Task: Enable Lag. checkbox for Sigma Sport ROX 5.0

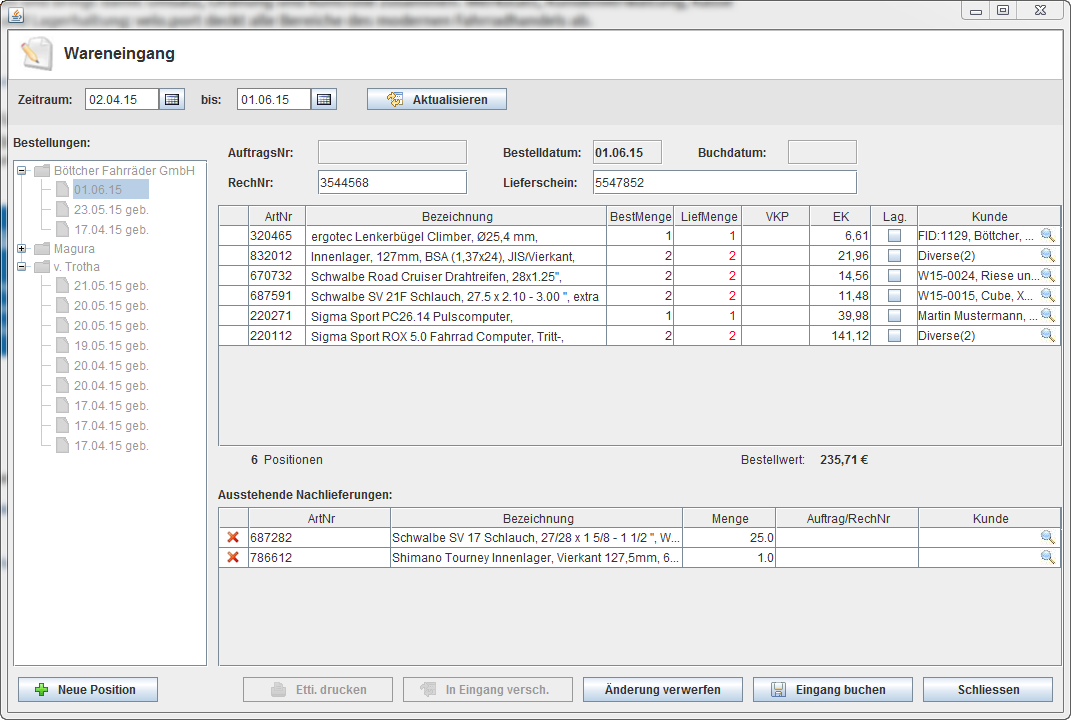Action: (x=894, y=336)
